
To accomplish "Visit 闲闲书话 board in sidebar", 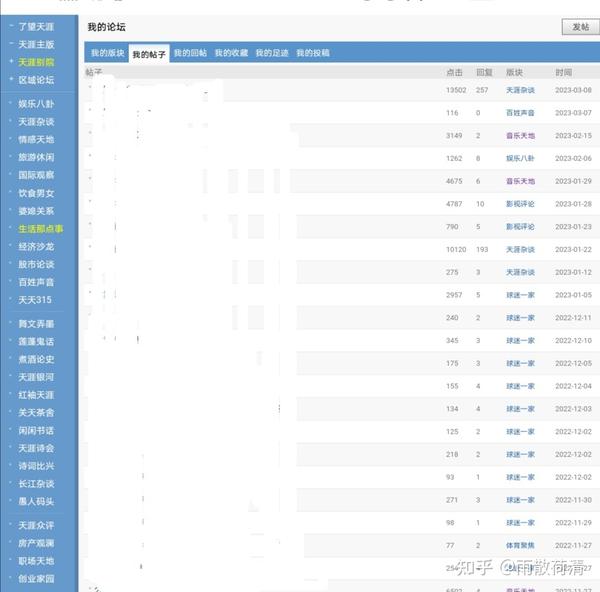I will 36,431.
